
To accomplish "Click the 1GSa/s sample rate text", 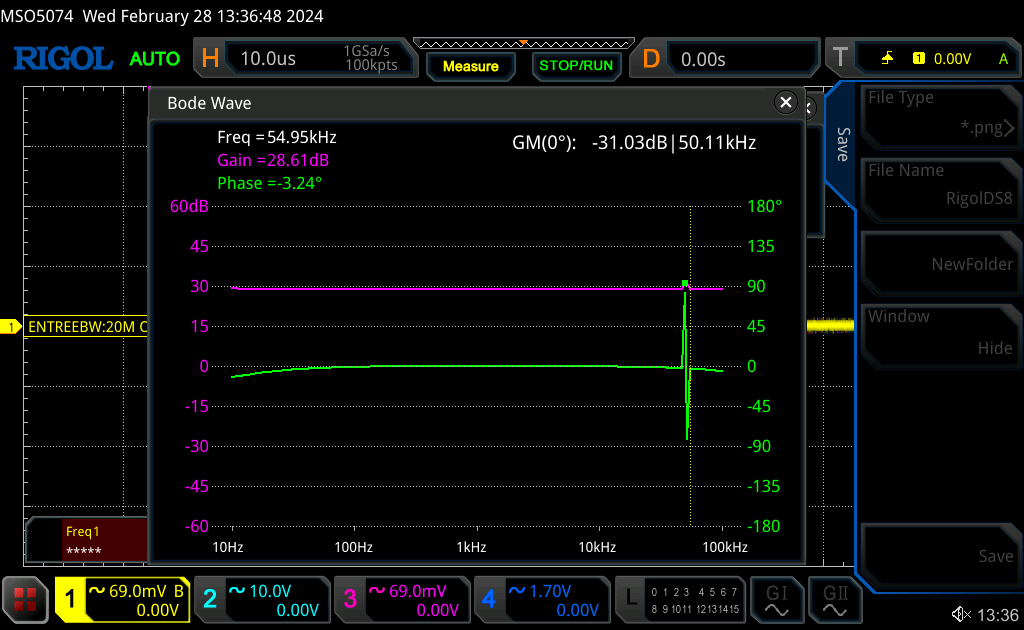I will [366, 51].
